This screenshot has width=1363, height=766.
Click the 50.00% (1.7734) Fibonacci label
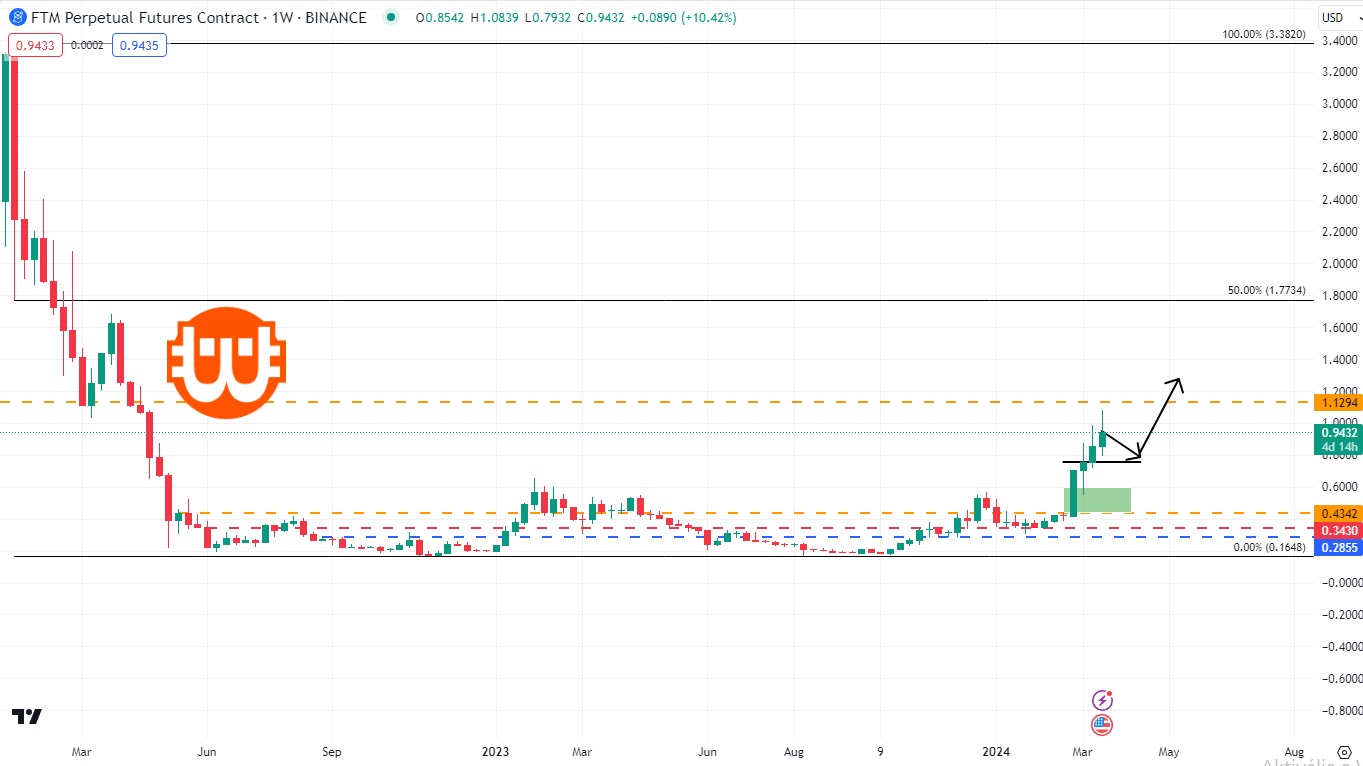[x=1267, y=290]
